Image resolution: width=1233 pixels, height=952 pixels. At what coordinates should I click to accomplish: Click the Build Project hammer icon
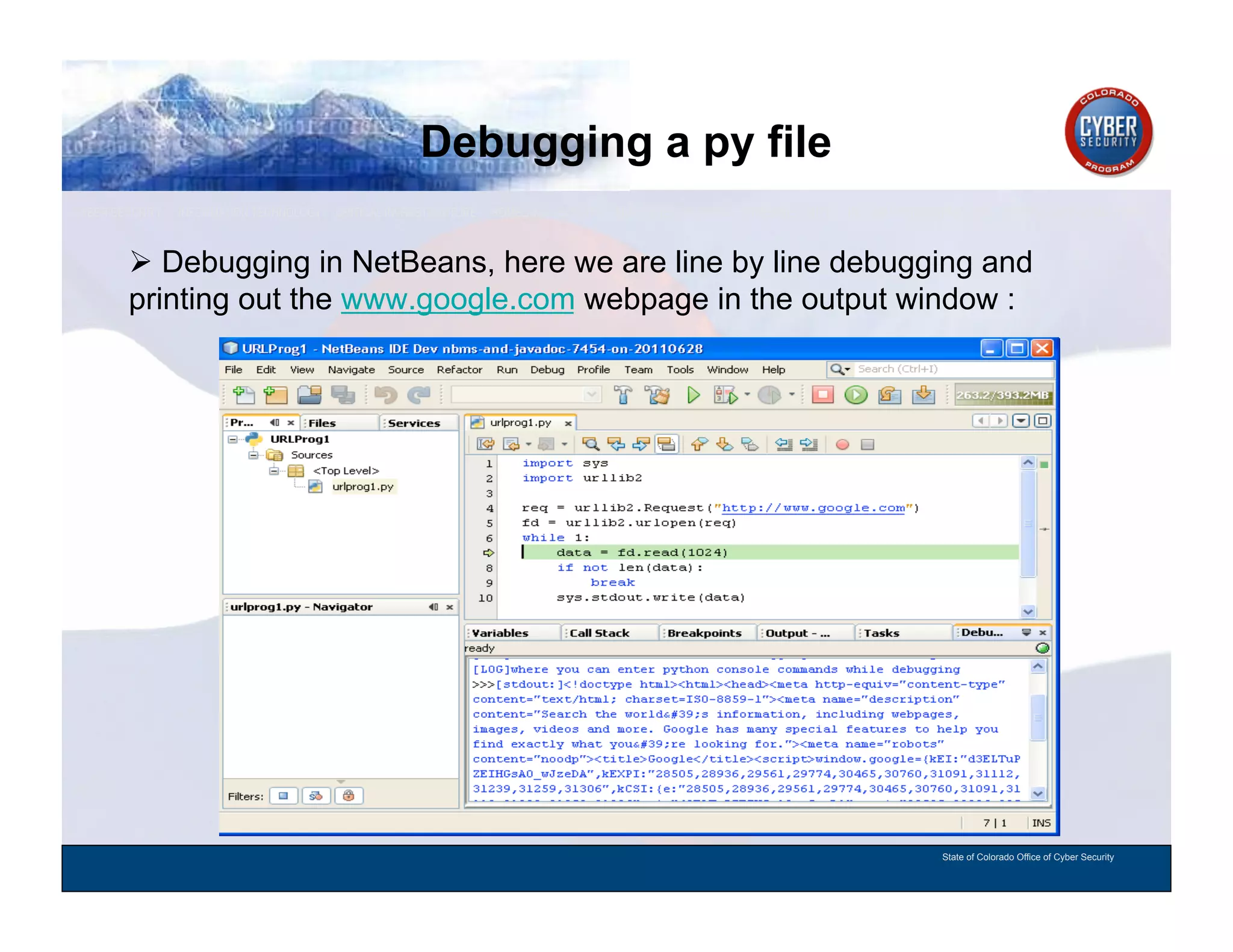click(623, 395)
